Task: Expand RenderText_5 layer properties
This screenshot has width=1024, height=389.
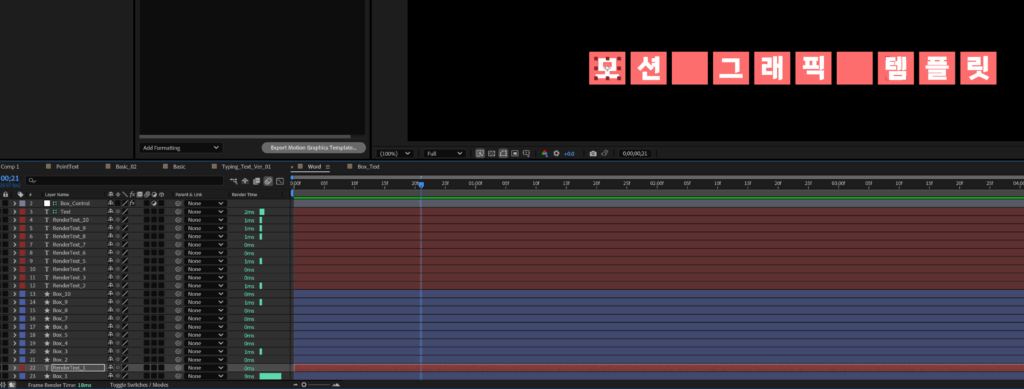Action: pyautogui.click(x=14, y=261)
